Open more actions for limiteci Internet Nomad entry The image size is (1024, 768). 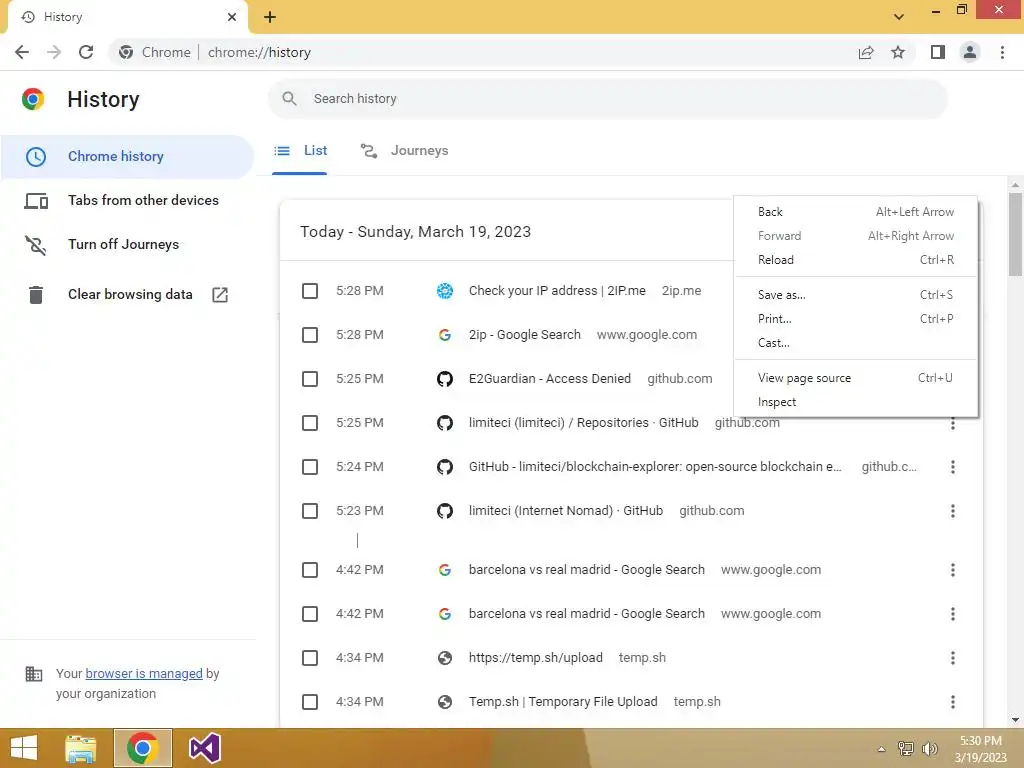pos(953,511)
